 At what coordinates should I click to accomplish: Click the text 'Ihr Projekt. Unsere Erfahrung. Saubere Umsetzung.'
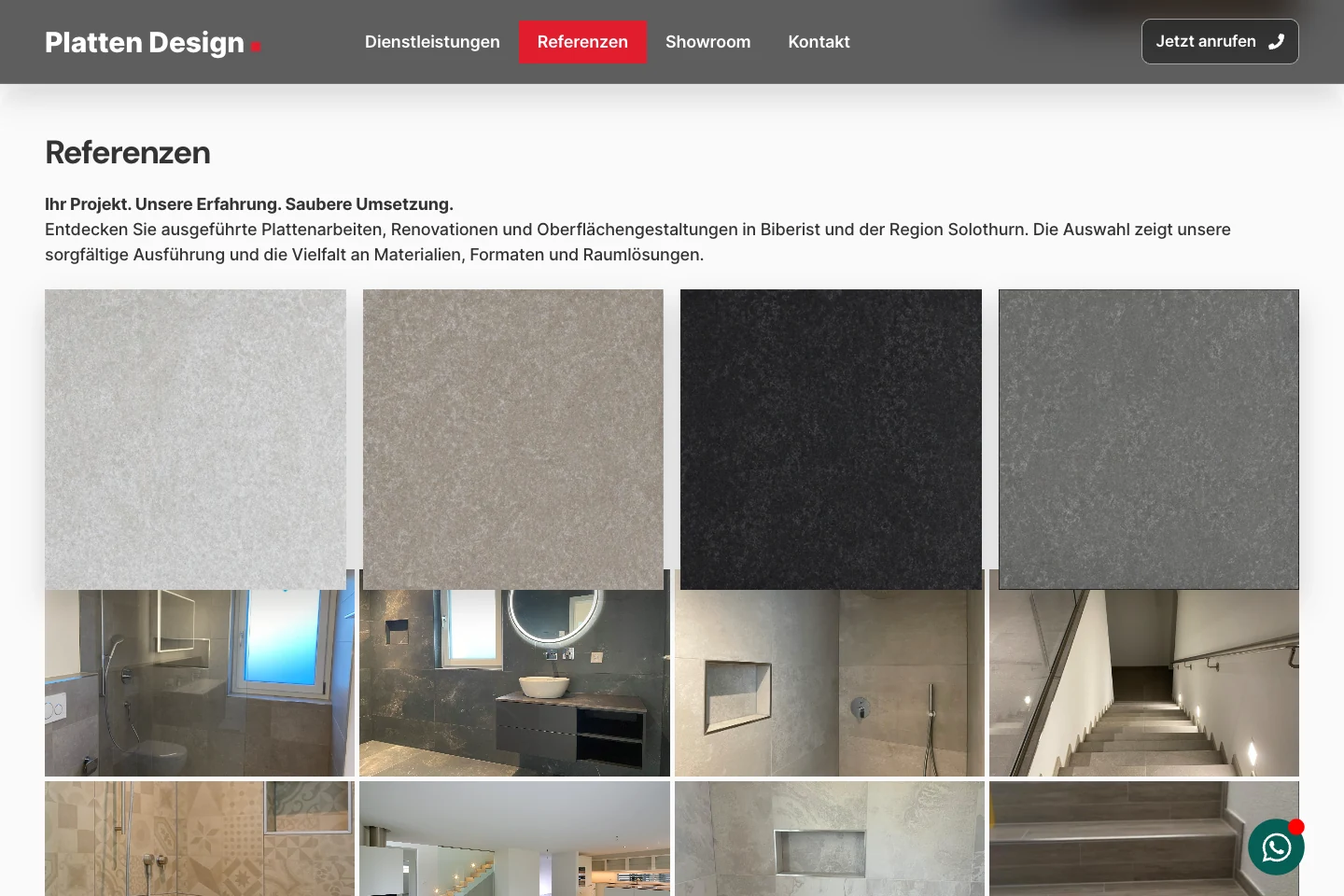249,204
